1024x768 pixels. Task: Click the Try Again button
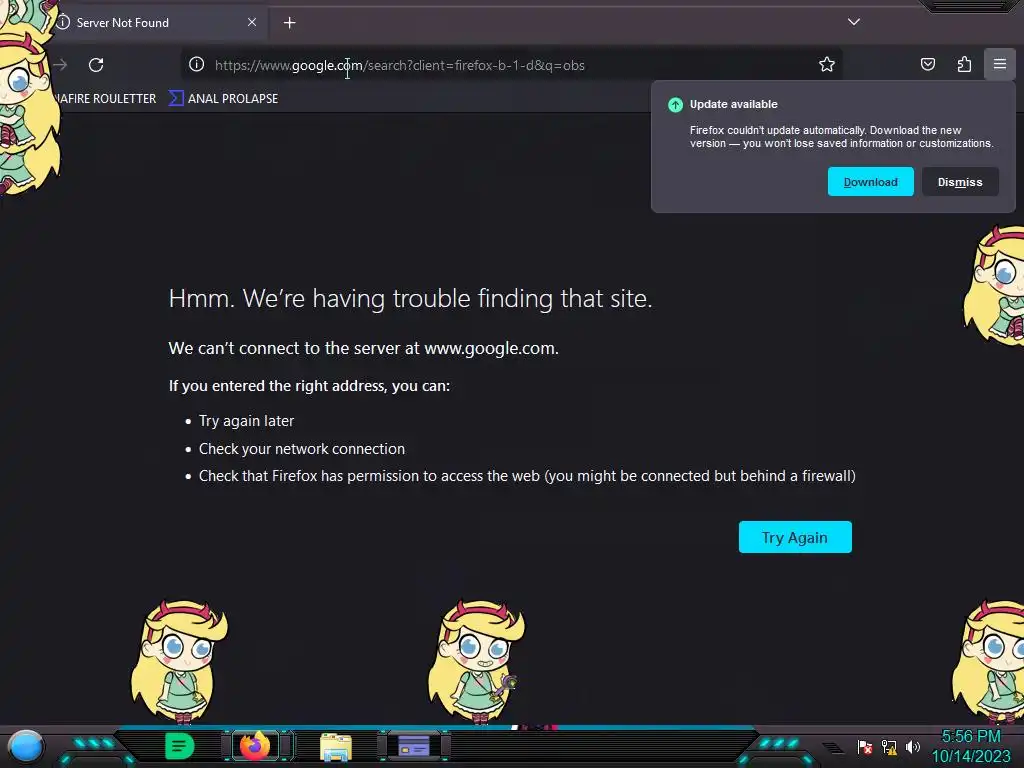tap(795, 537)
